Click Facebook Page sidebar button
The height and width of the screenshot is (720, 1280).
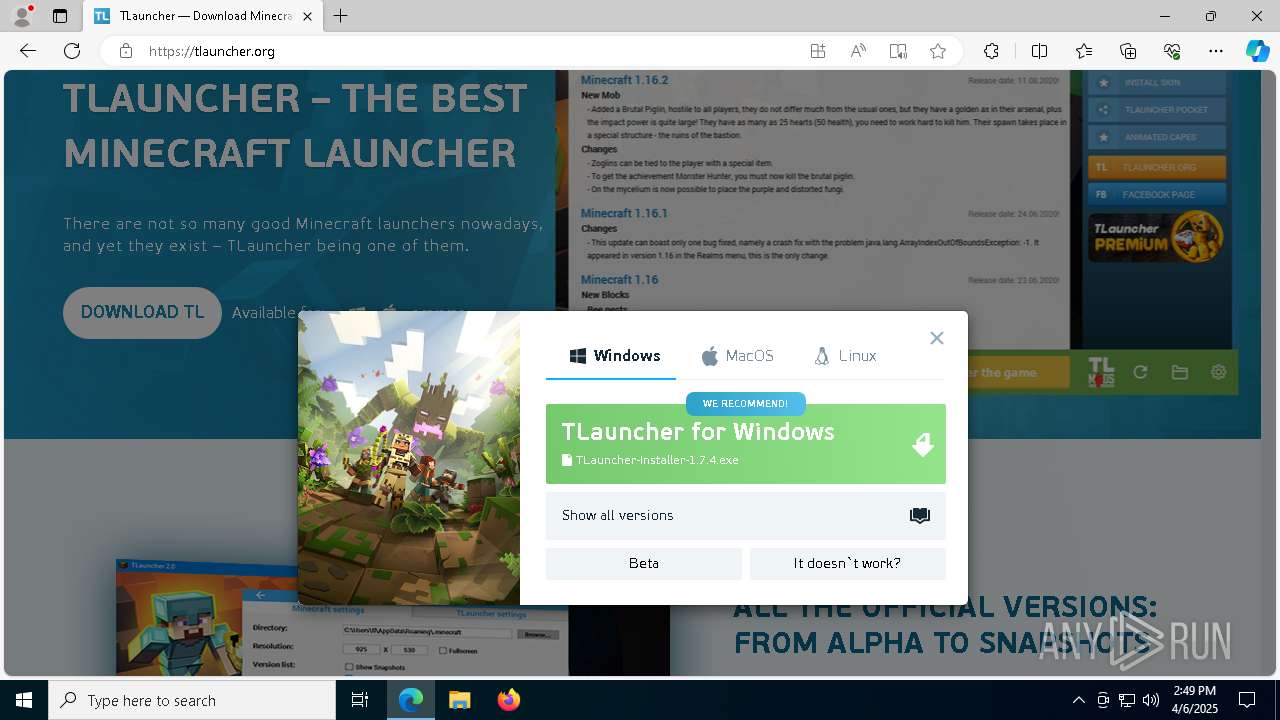[1157, 195]
